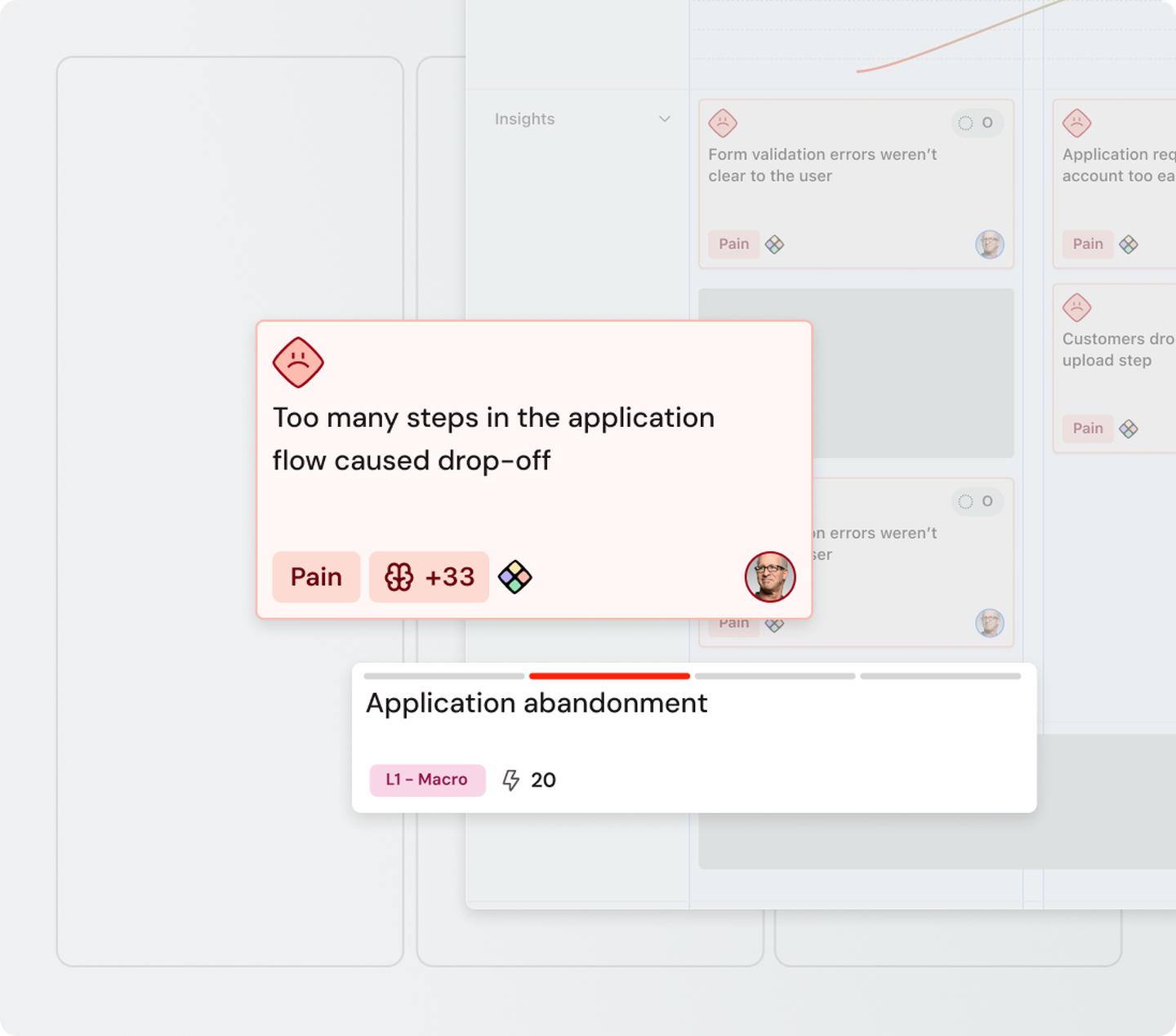This screenshot has width=1176, height=1036.
Task: Open the Insights dropdown chevron
Action: [x=663, y=119]
